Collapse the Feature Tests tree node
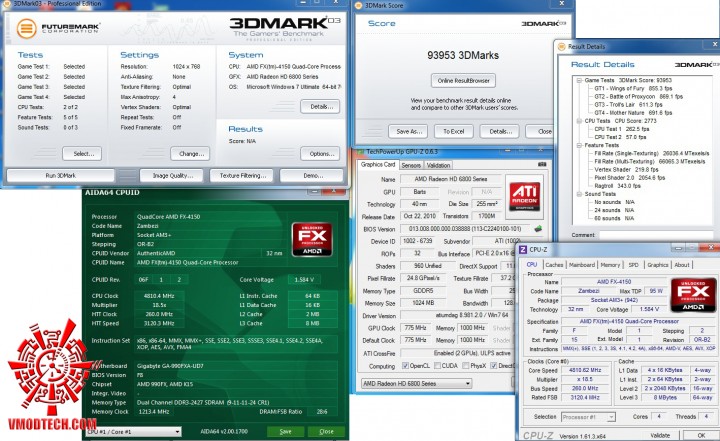720x441 pixels. tap(579, 145)
